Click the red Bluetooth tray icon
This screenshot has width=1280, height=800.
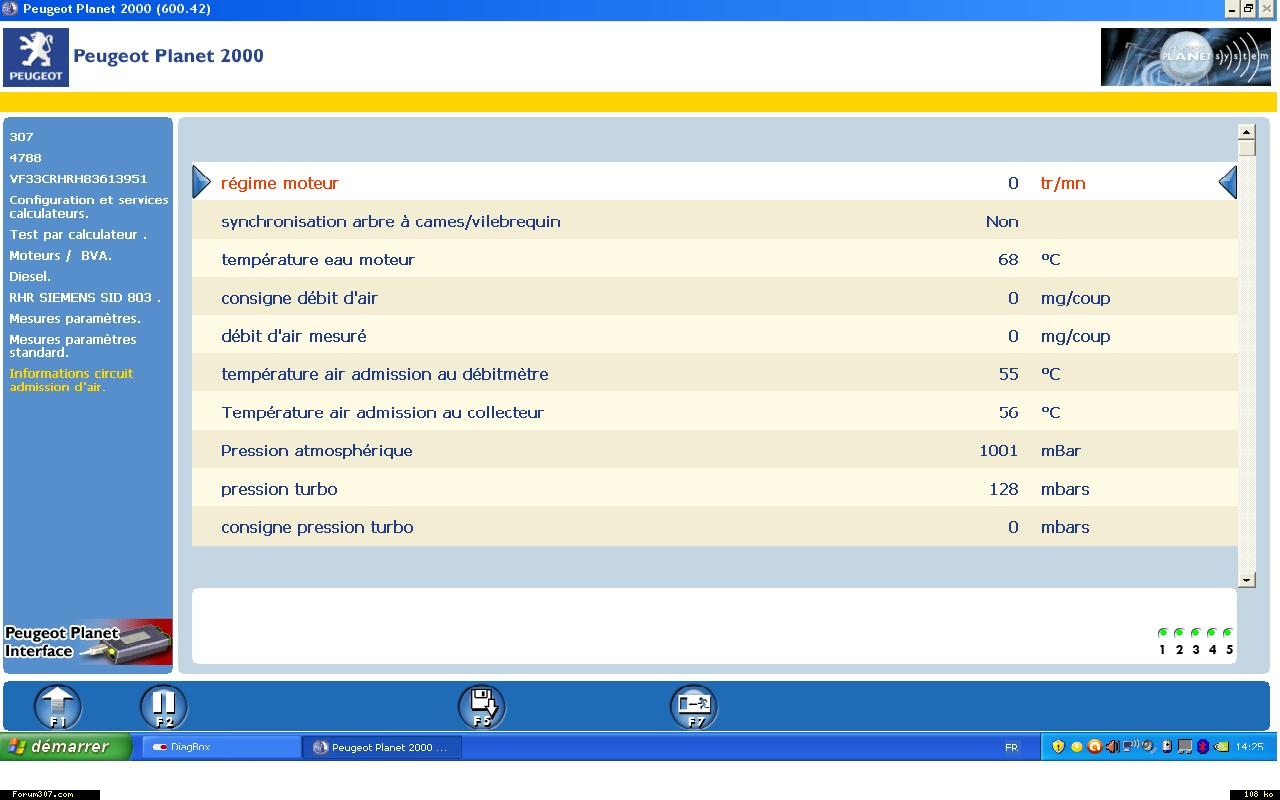[1203, 747]
